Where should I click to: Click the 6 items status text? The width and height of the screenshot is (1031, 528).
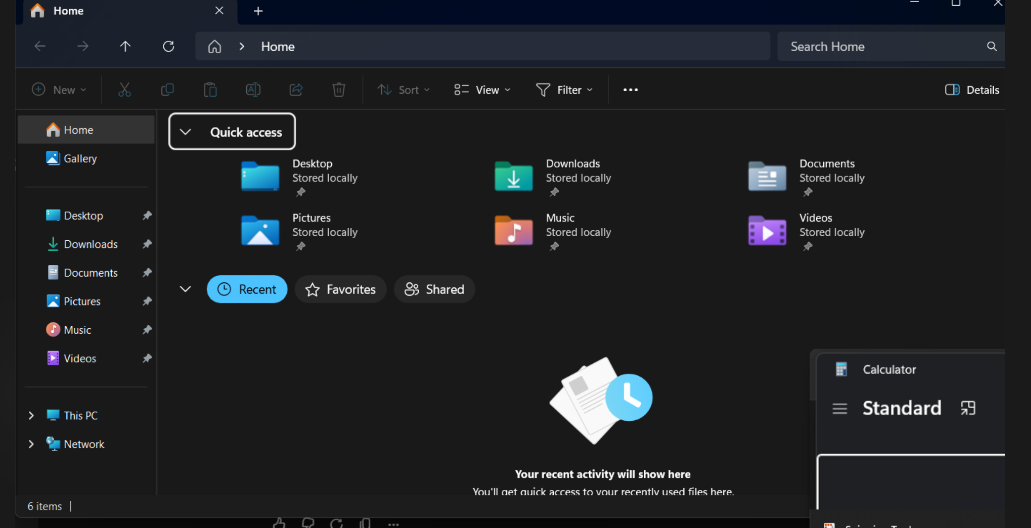[x=45, y=506]
